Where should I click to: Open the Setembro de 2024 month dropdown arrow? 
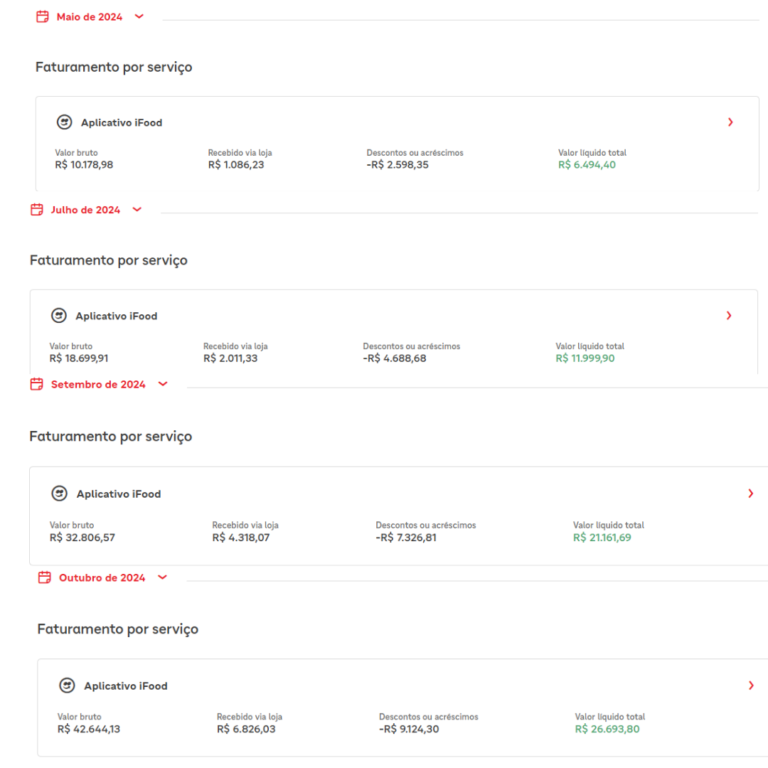coord(163,384)
